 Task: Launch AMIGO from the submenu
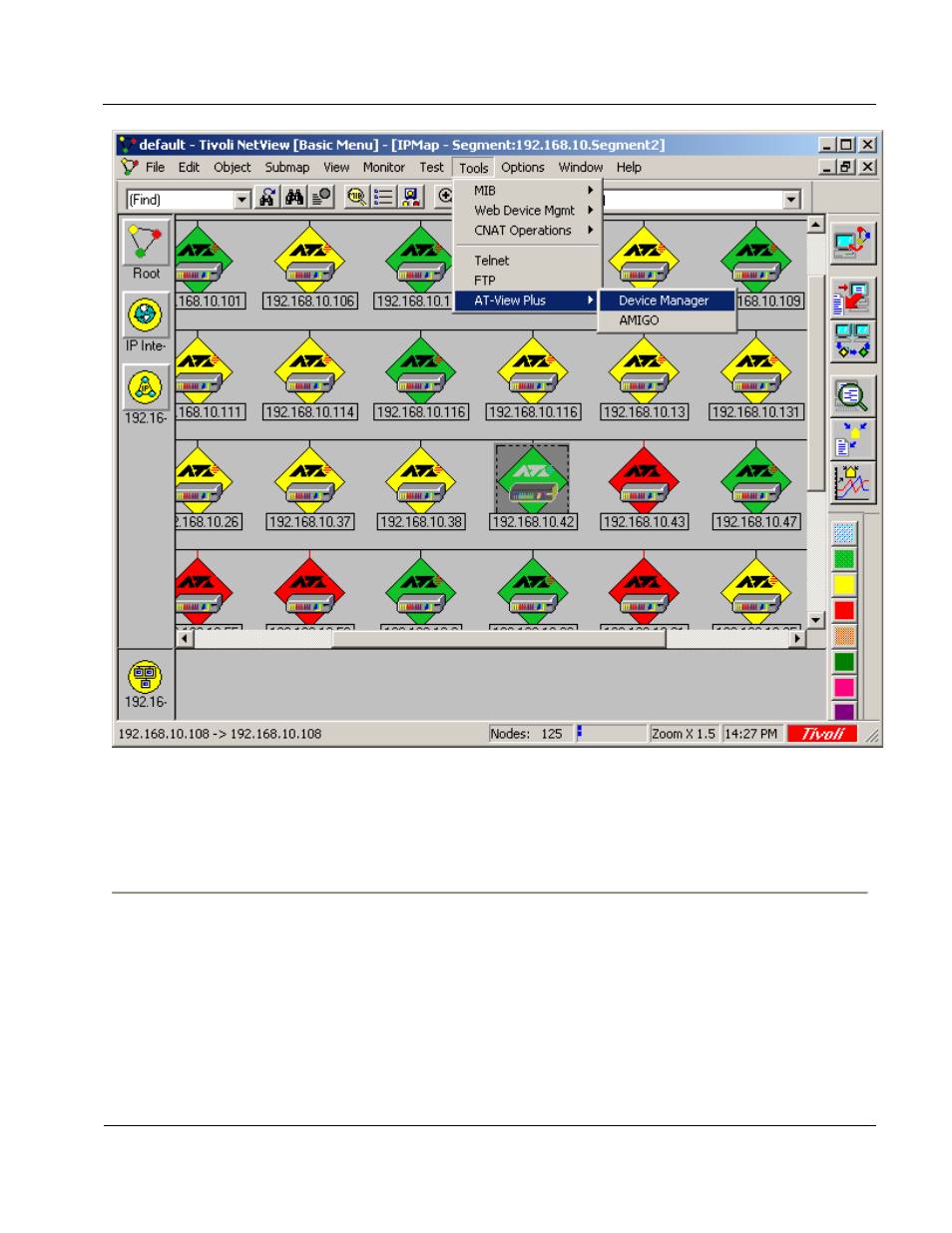[667, 320]
